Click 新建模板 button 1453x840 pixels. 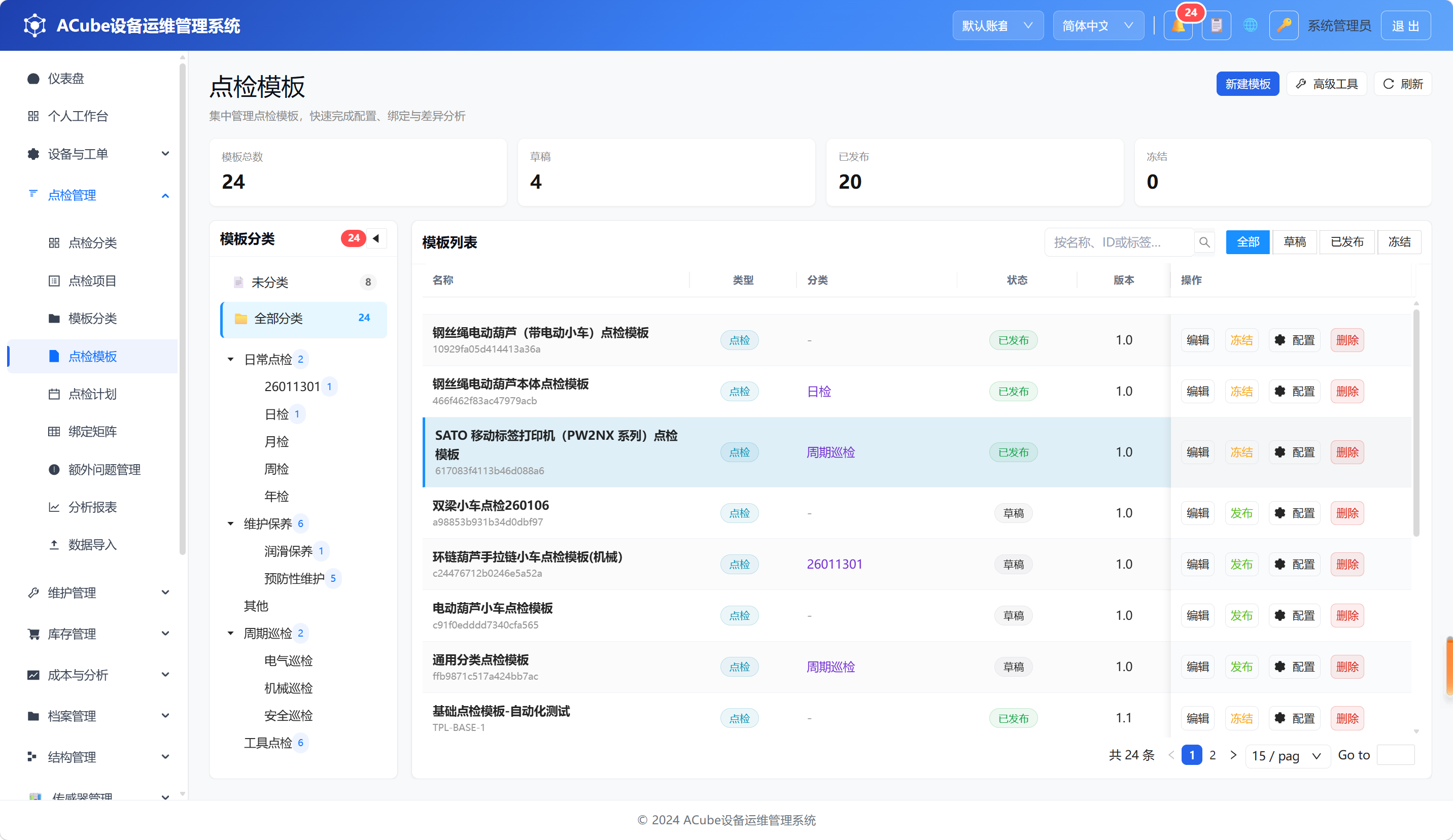tap(1248, 84)
